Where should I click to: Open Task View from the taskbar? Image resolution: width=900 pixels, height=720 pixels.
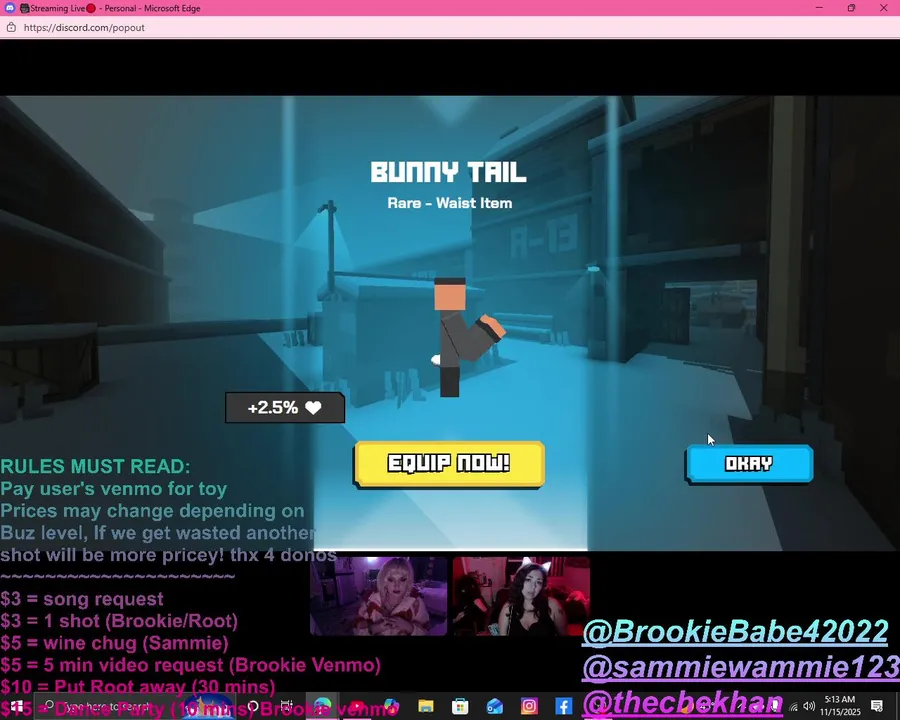(286, 706)
